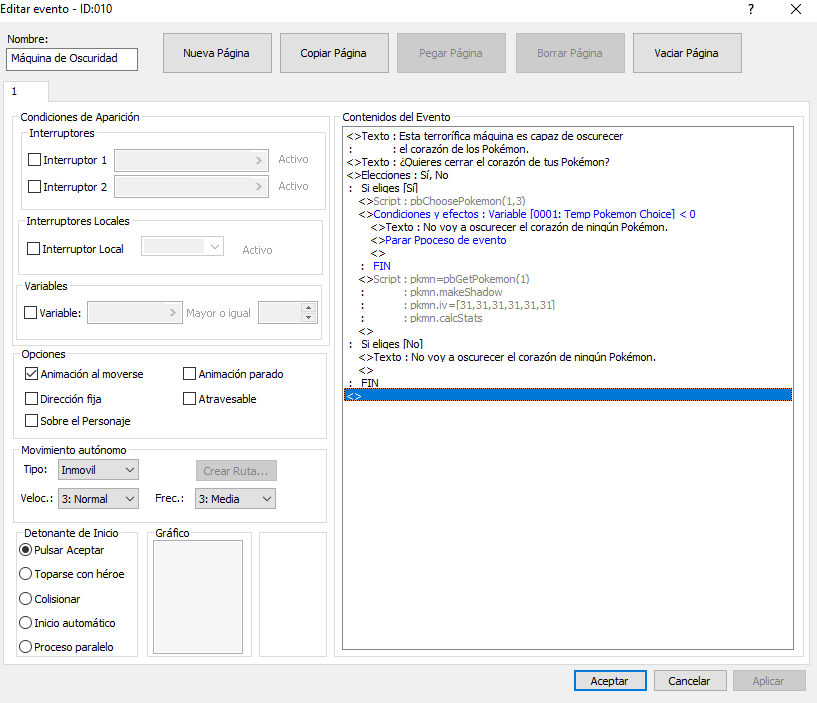This screenshot has height=703, width=817.
Task: Click the Nueva Página button
Action: pyautogui.click(x=216, y=53)
